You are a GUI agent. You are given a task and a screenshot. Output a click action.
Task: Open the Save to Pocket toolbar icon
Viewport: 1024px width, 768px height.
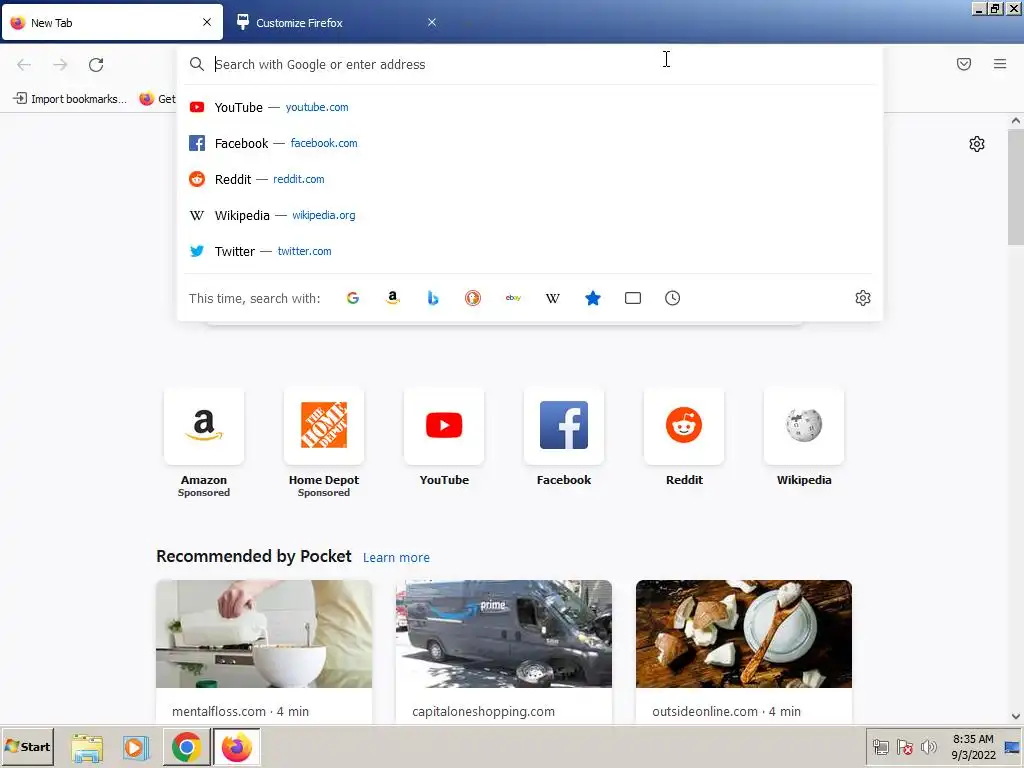pyautogui.click(x=964, y=64)
